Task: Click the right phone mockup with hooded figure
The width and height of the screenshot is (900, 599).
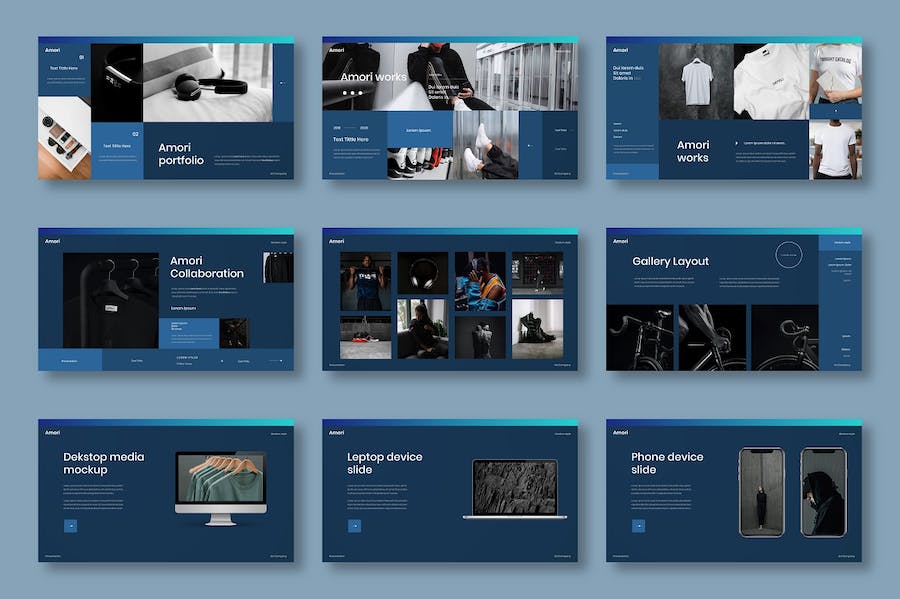Action: 823,491
